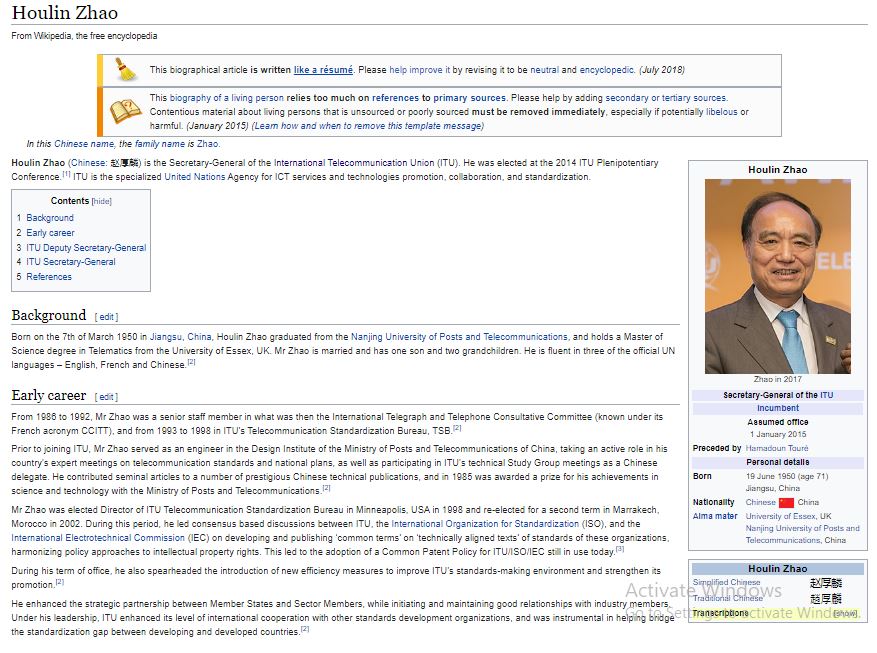Open China link in Background paragraph

point(199,337)
